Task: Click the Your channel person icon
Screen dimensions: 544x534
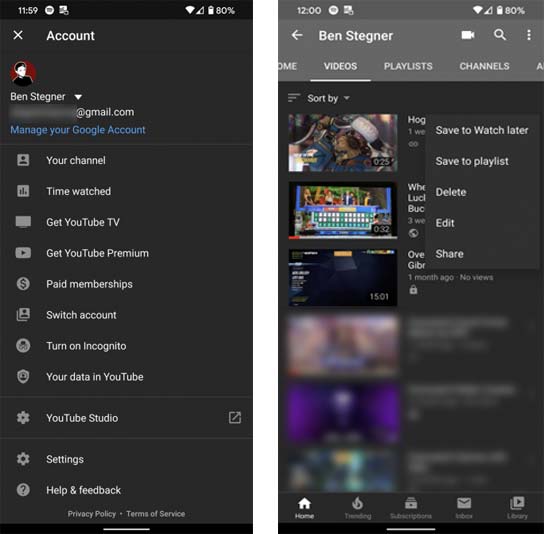Action: pyautogui.click(x=23, y=160)
